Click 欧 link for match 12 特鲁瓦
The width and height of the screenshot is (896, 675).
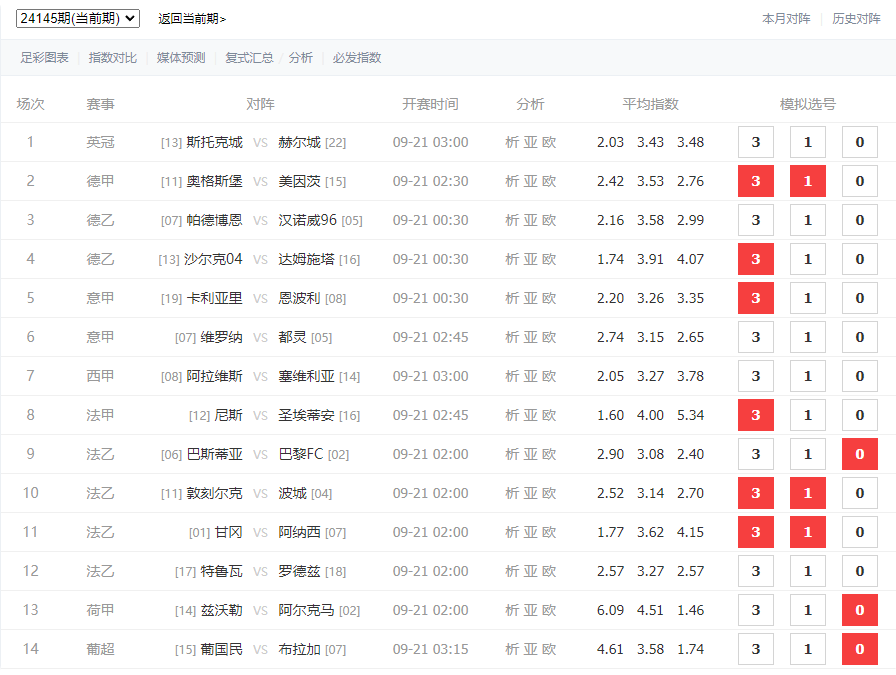point(549,571)
